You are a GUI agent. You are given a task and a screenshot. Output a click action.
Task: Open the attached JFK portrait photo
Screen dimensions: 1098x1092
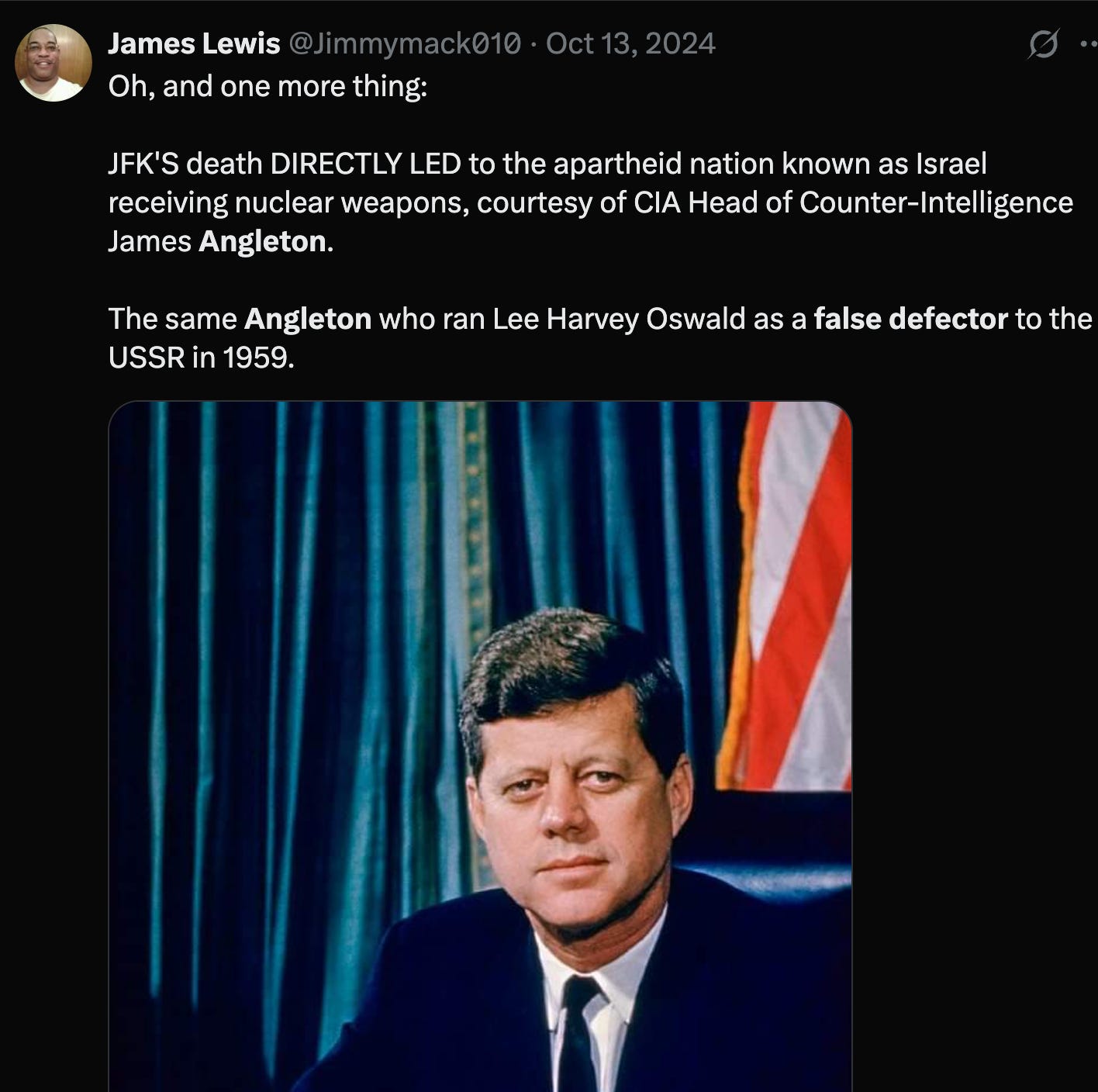pyautogui.click(x=480, y=746)
